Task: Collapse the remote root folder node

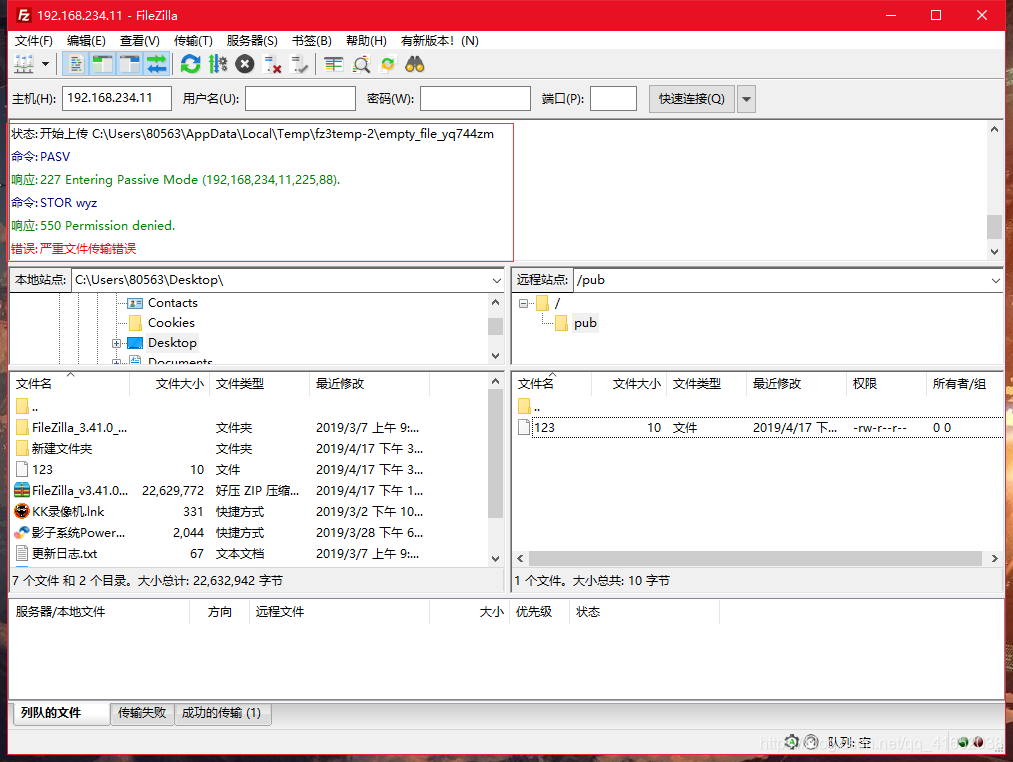Action: (x=523, y=303)
